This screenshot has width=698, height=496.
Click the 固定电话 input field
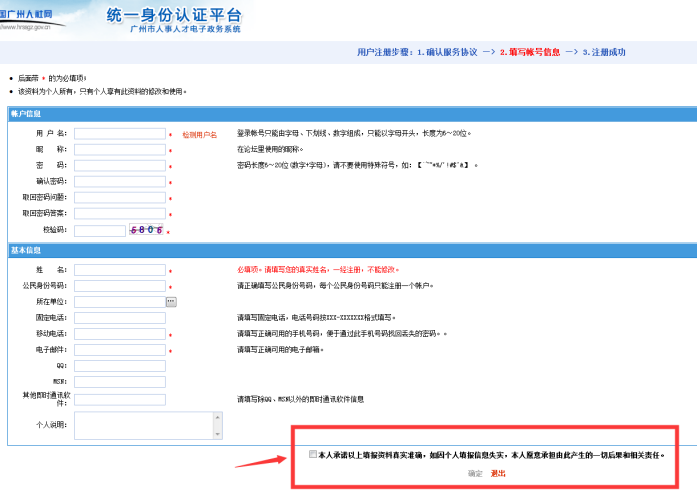pyautogui.click(x=120, y=318)
